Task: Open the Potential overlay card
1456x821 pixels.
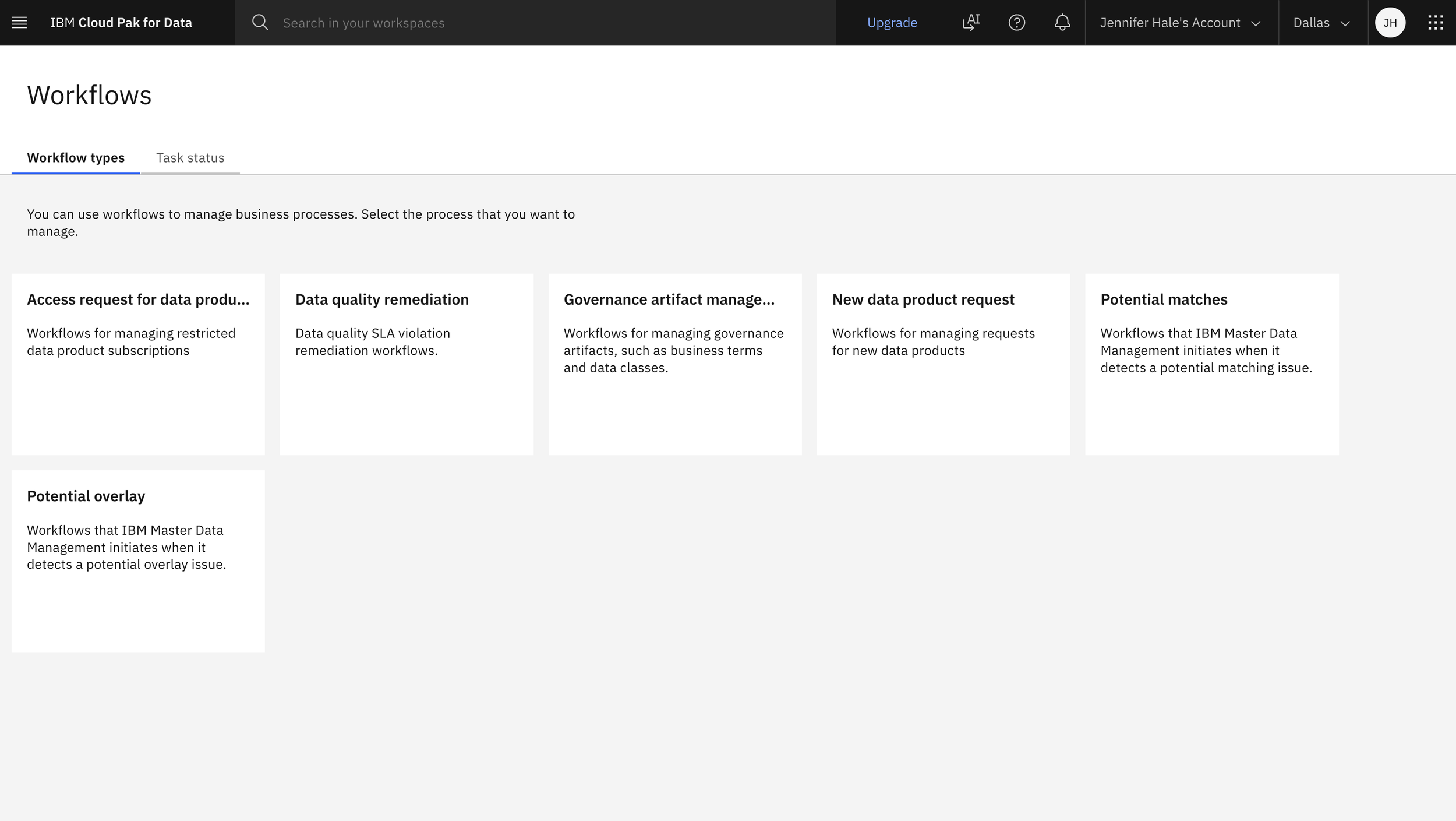Action: [x=138, y=560]
